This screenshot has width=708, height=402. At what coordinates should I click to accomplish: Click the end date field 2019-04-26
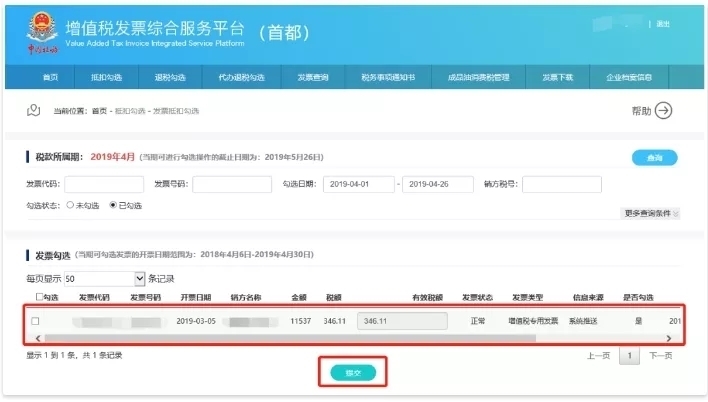(x=438, y=184)
